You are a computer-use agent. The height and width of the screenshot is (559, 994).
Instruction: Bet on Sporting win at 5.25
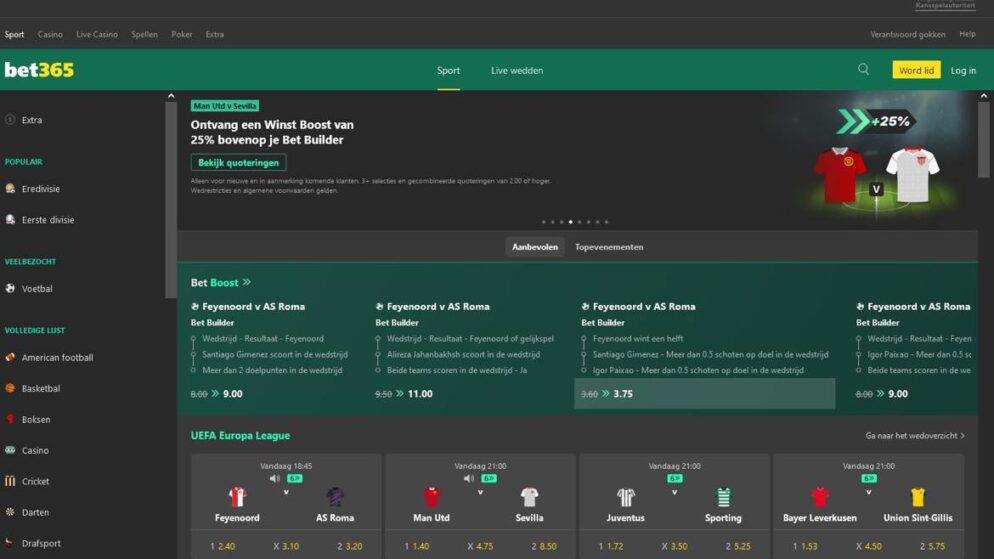click(739, 546)
